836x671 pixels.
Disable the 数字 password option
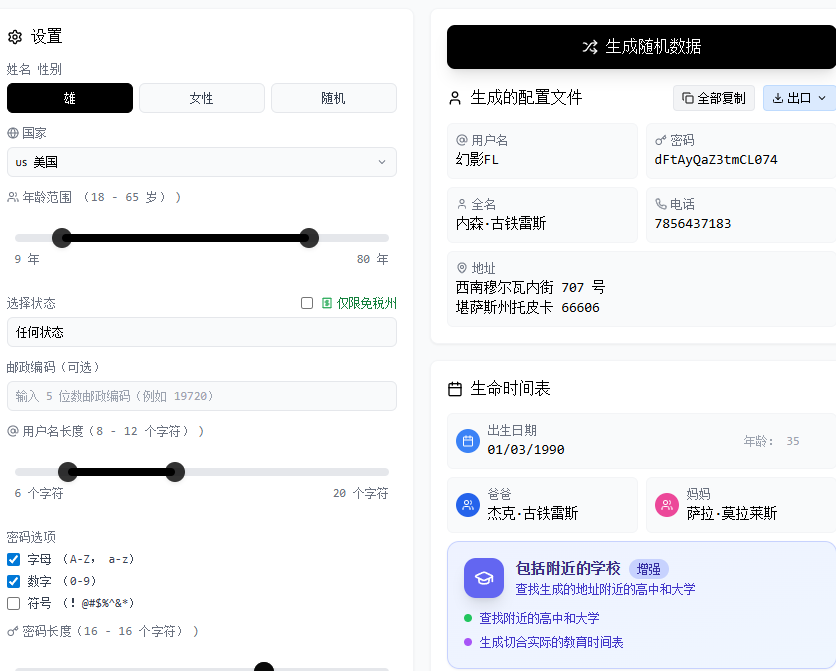(14, 581)
